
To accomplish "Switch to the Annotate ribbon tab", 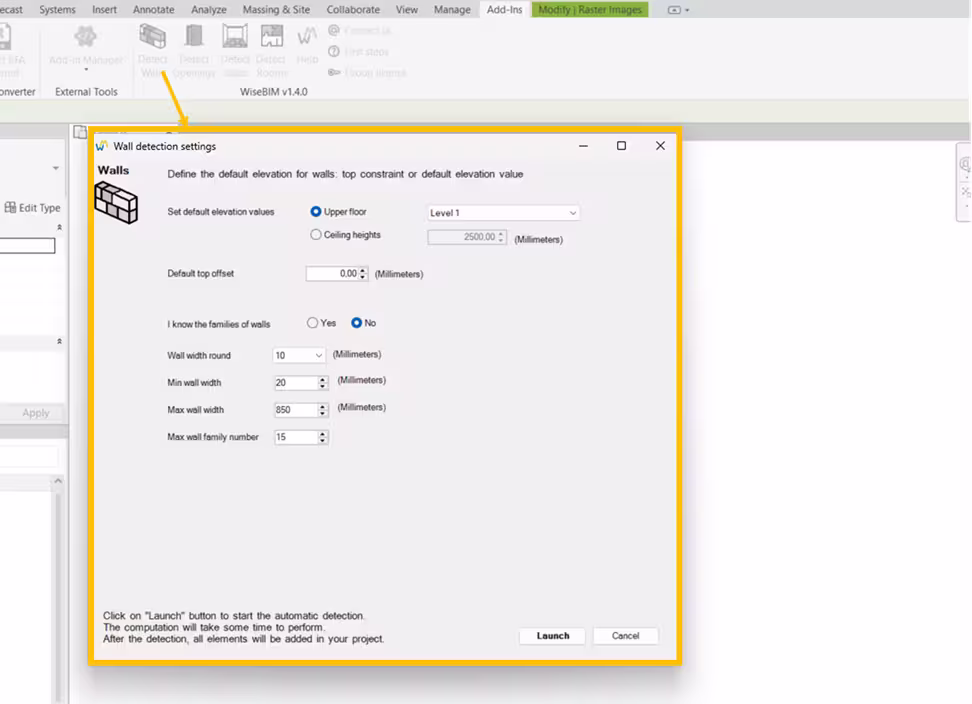I will (x=153, y=9).
